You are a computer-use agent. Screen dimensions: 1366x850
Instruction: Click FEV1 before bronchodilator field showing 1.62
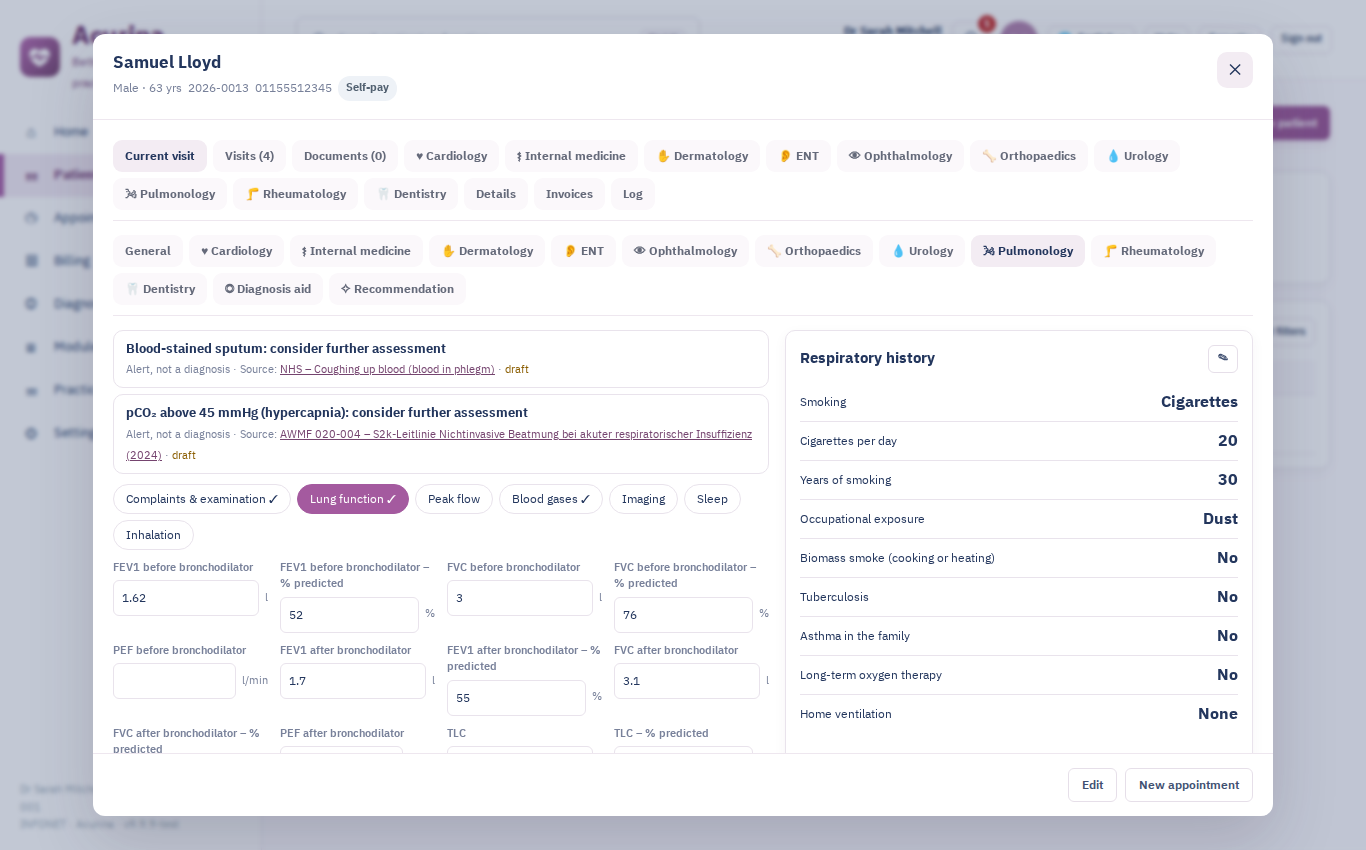[x=186, y=598]
